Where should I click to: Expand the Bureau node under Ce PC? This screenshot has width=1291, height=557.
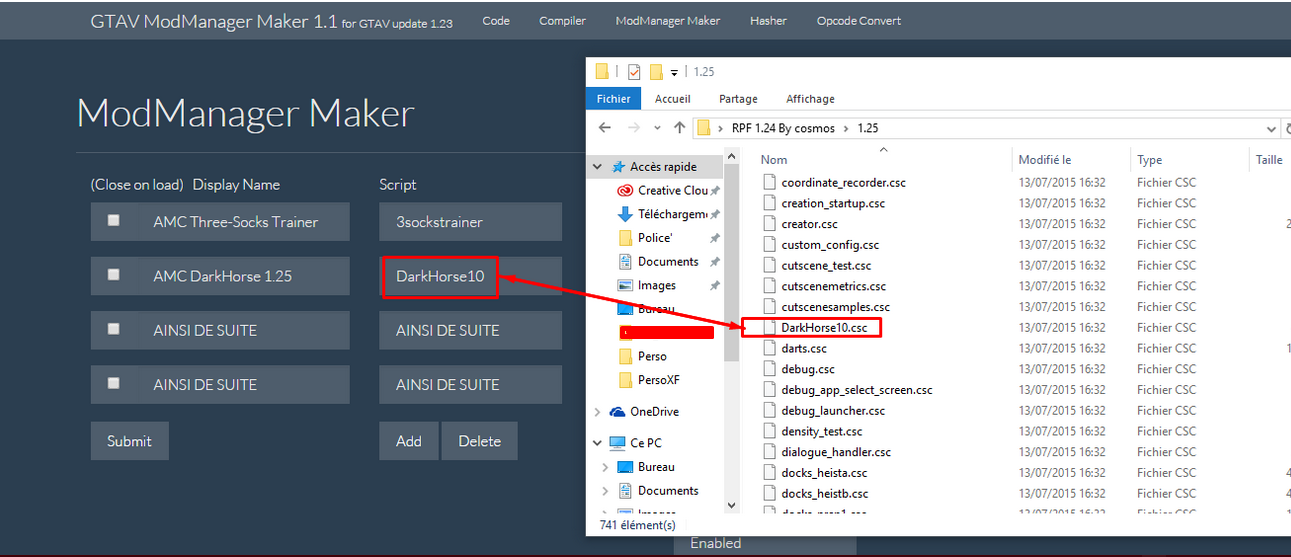click(x=605, y=467)
